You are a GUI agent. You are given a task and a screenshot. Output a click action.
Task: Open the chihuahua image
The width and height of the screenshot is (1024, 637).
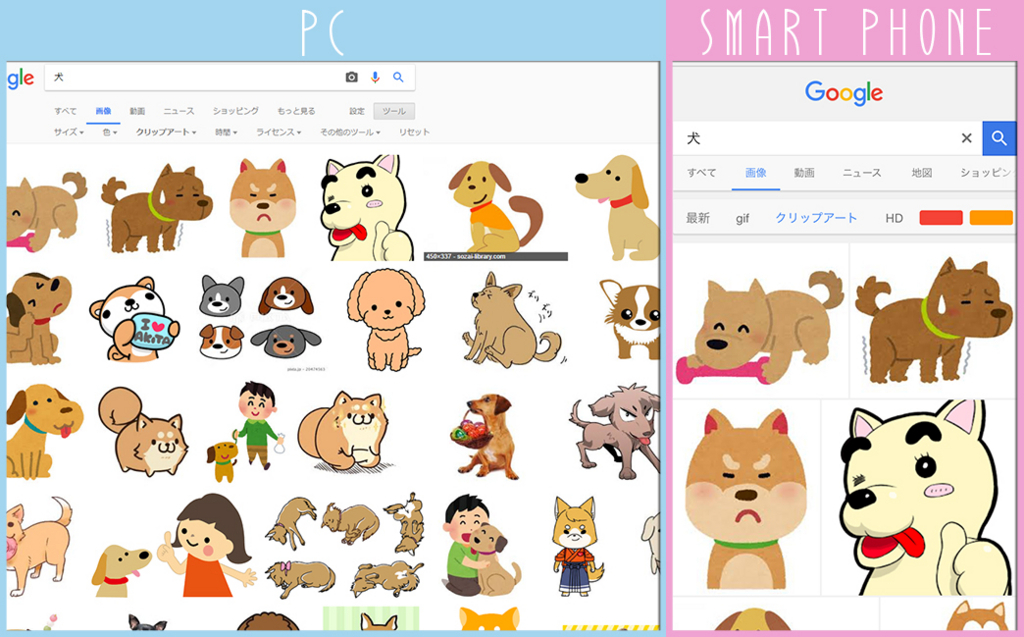[630, 318]
